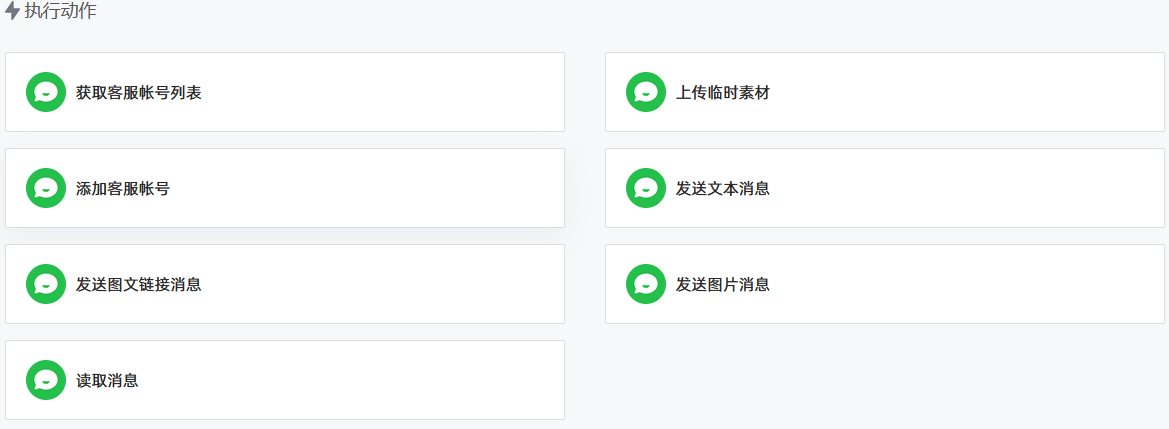Click the chat bubble icon beside 读取消息
This screenshot has width=1169, height=429.
pos(46,380)
